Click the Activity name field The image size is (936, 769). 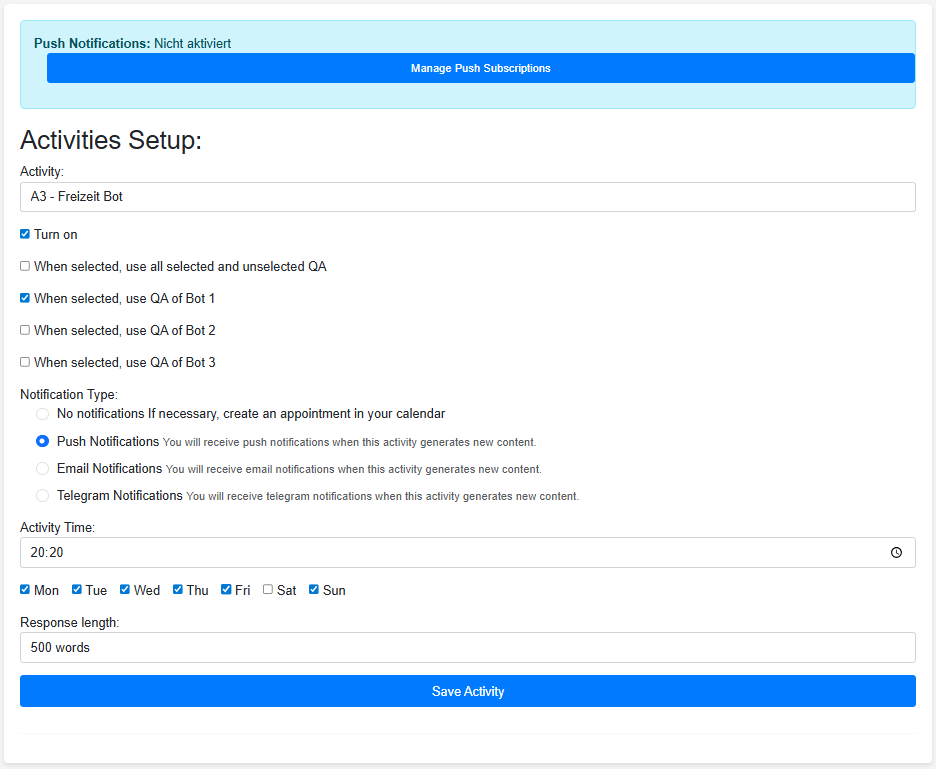point(468,197)
